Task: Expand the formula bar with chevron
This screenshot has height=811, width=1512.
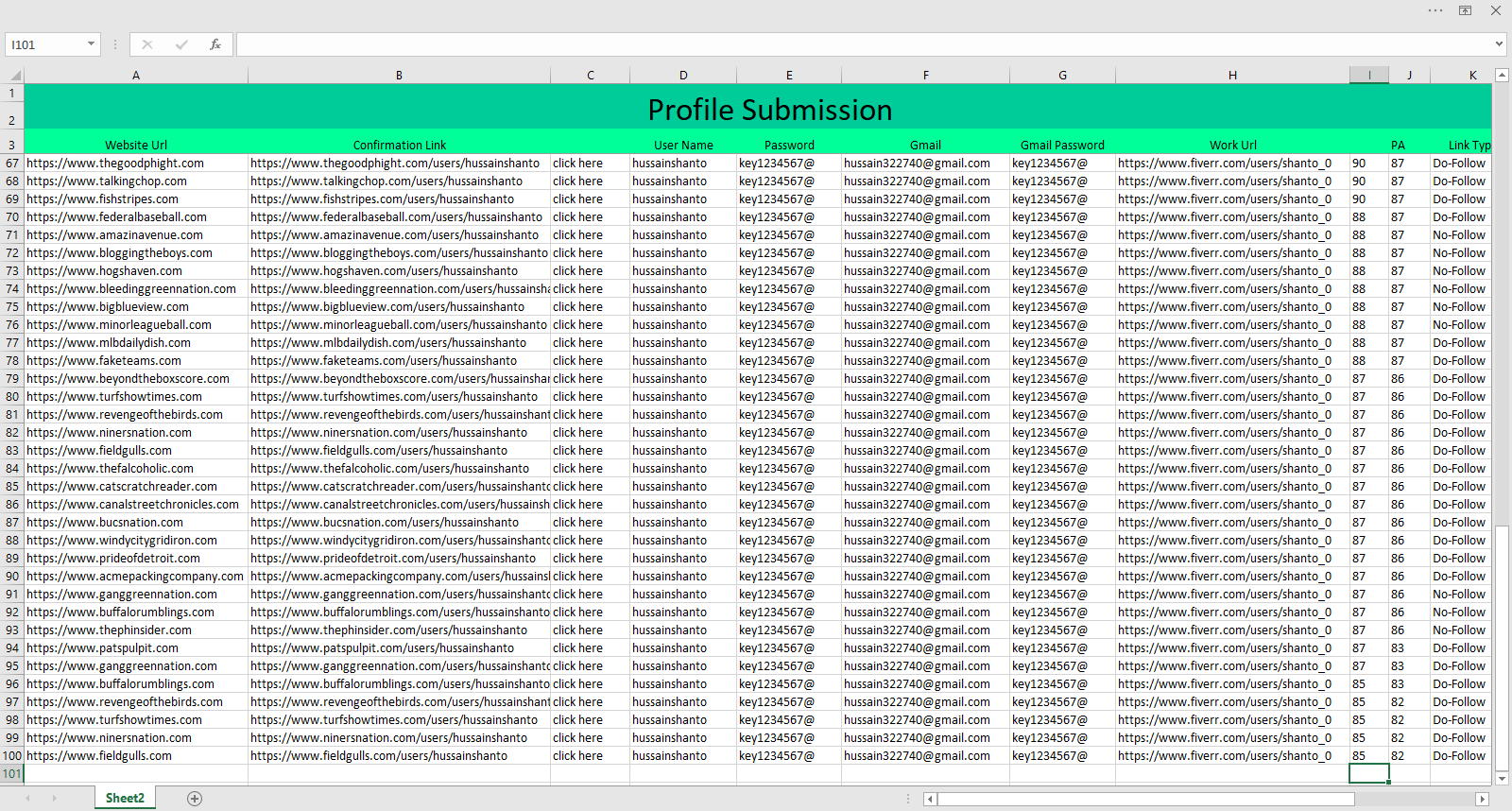Action: 1499,43
